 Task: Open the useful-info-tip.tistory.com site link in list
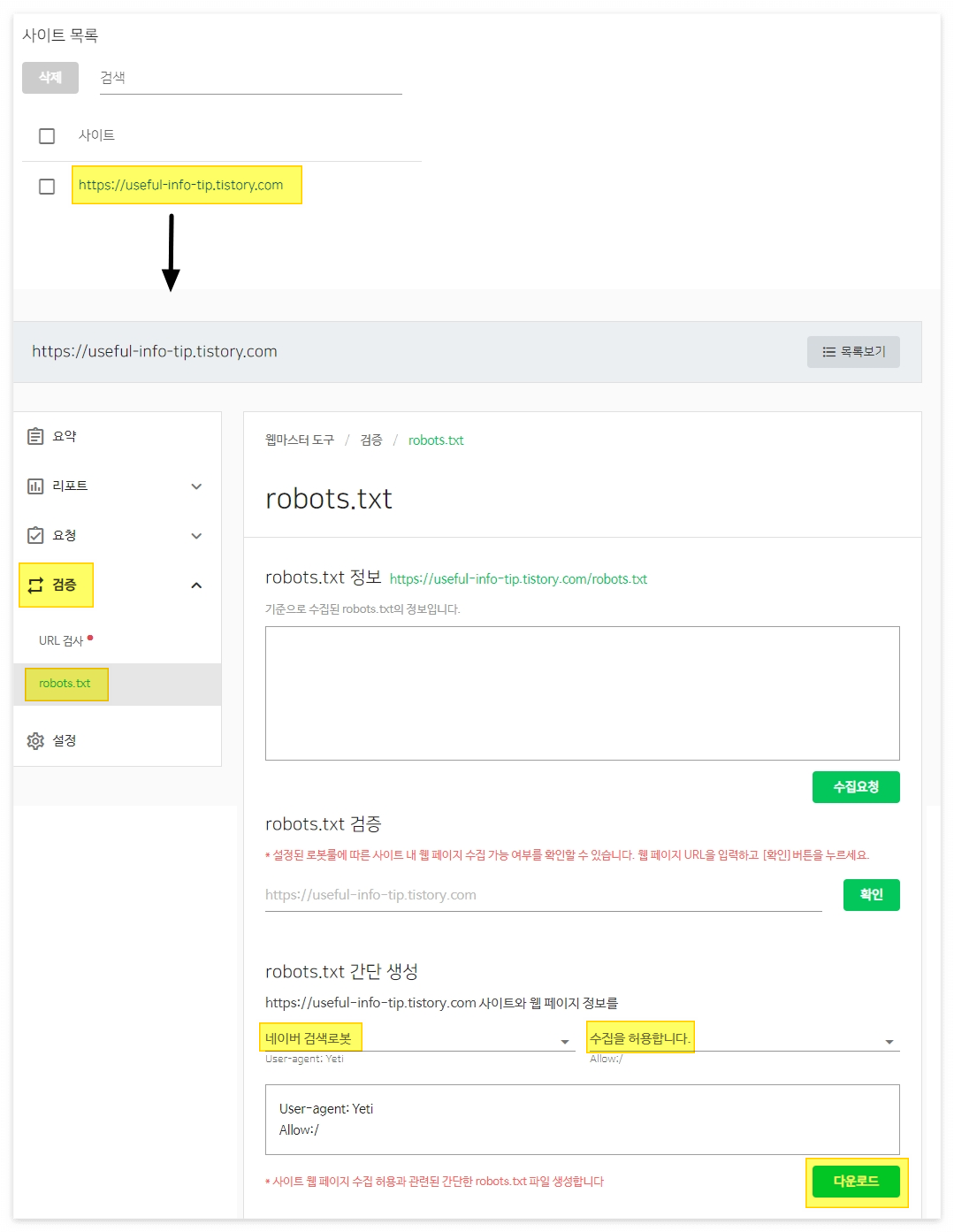click(180, 185)
